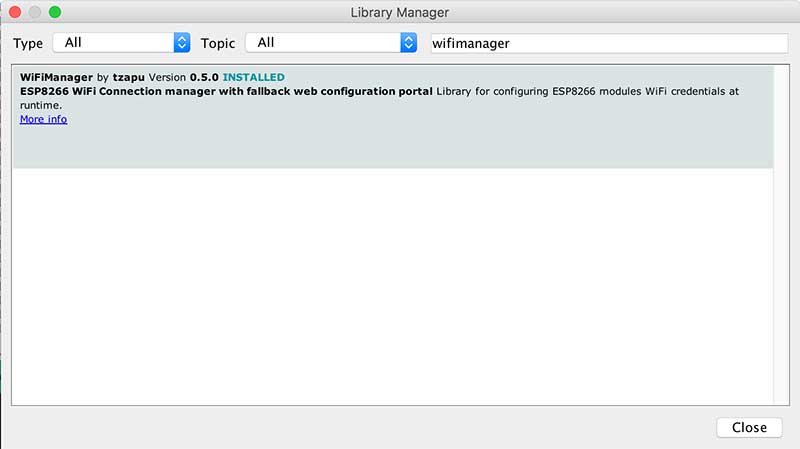Open the More info link

pos(43,119)
